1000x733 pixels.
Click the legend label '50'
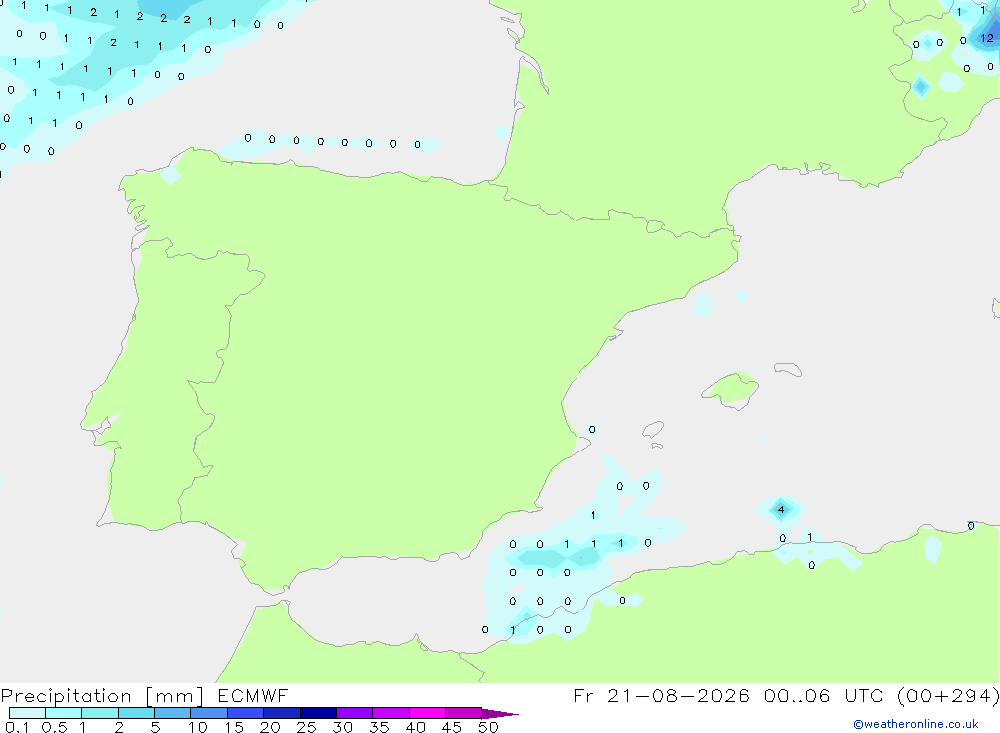pos(489,727)
